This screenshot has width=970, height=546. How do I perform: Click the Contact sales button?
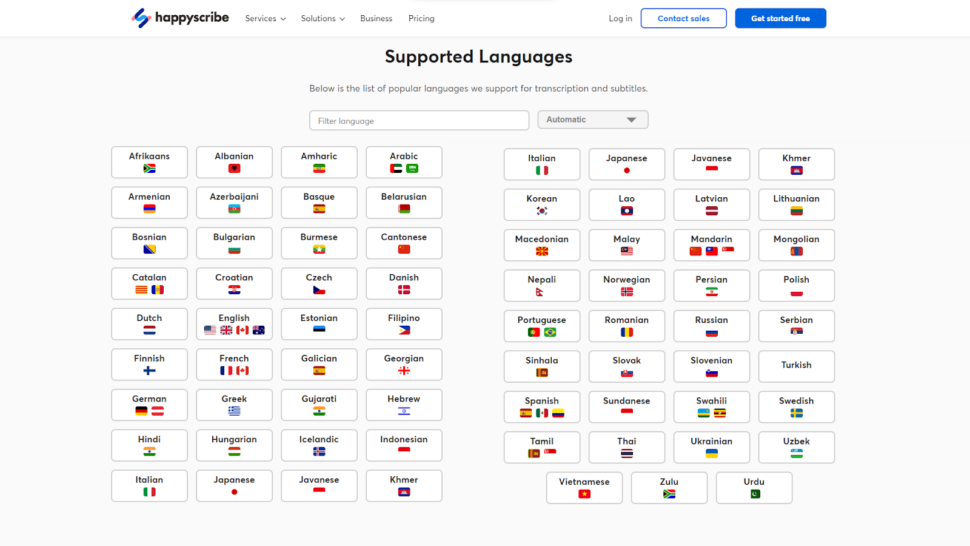[x=684, y=19]
